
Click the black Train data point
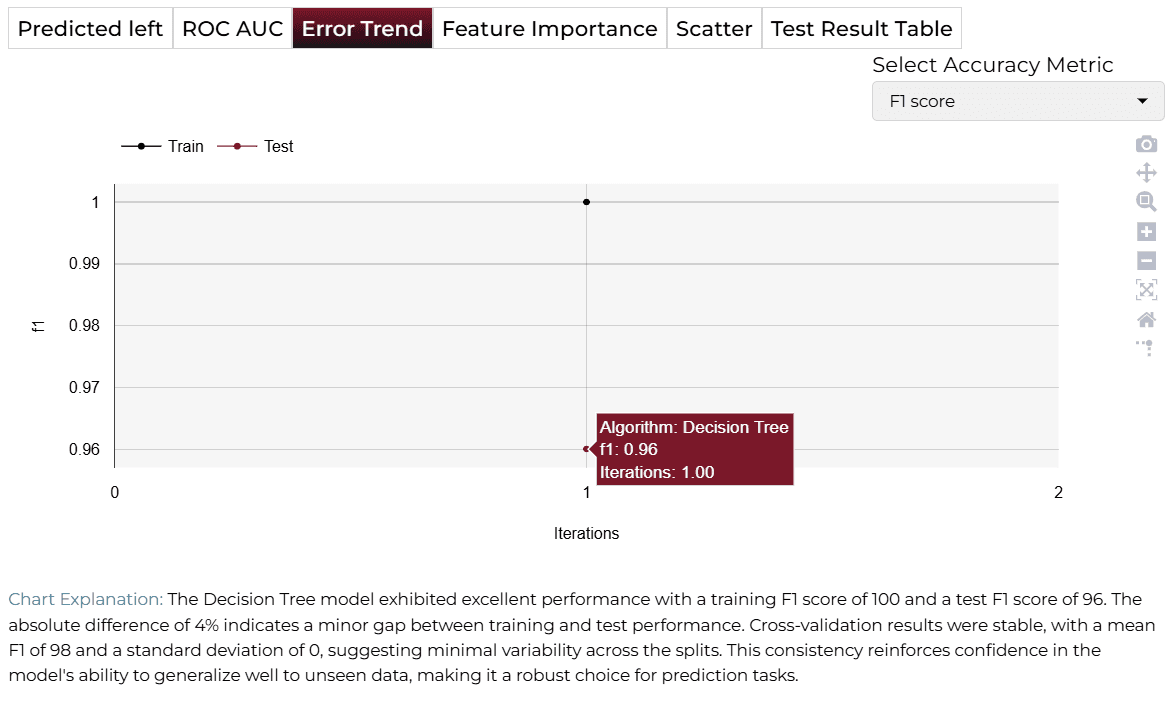tap(586, 202)
